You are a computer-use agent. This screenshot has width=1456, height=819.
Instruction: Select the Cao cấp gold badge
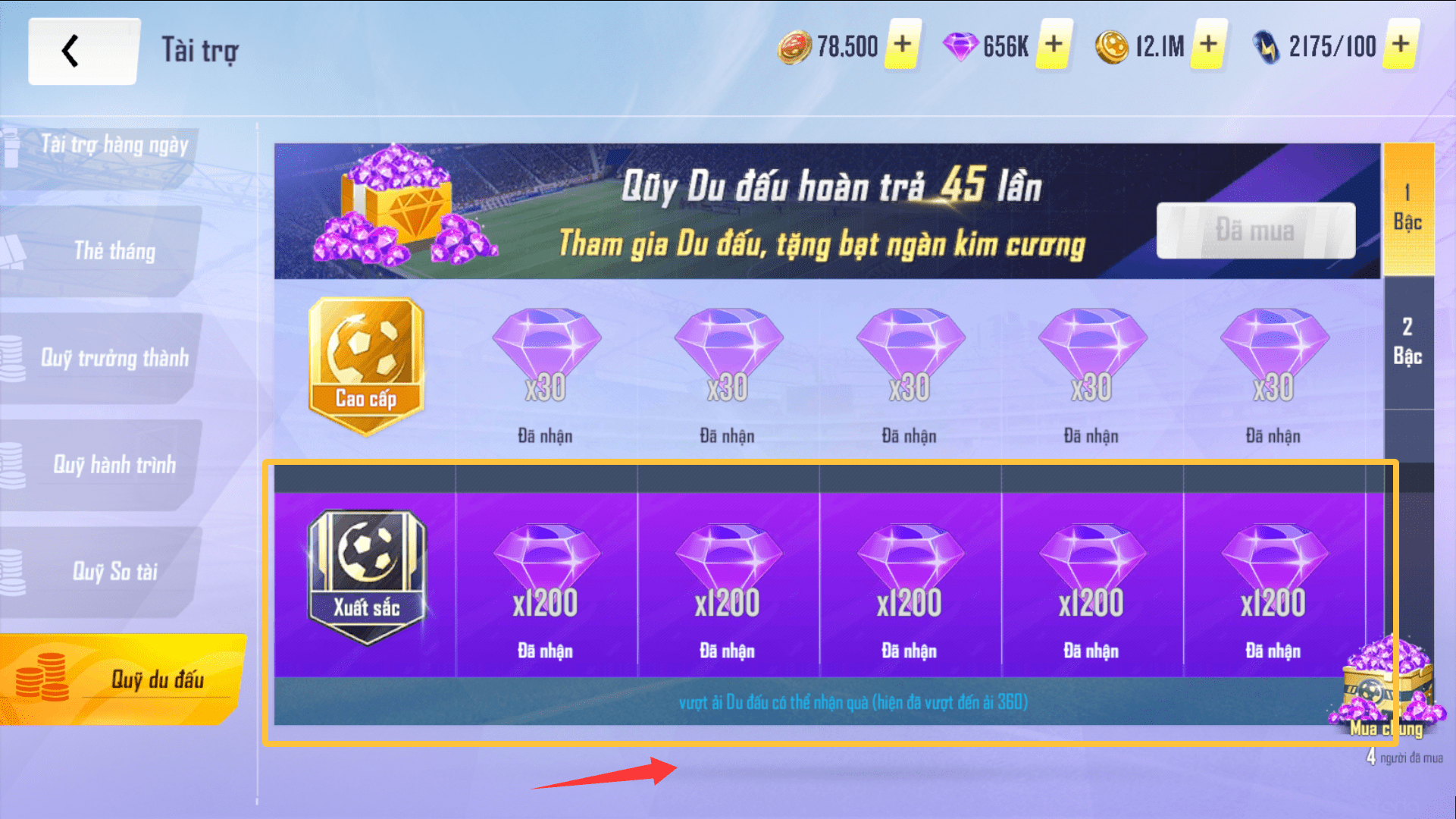point(366,366)
